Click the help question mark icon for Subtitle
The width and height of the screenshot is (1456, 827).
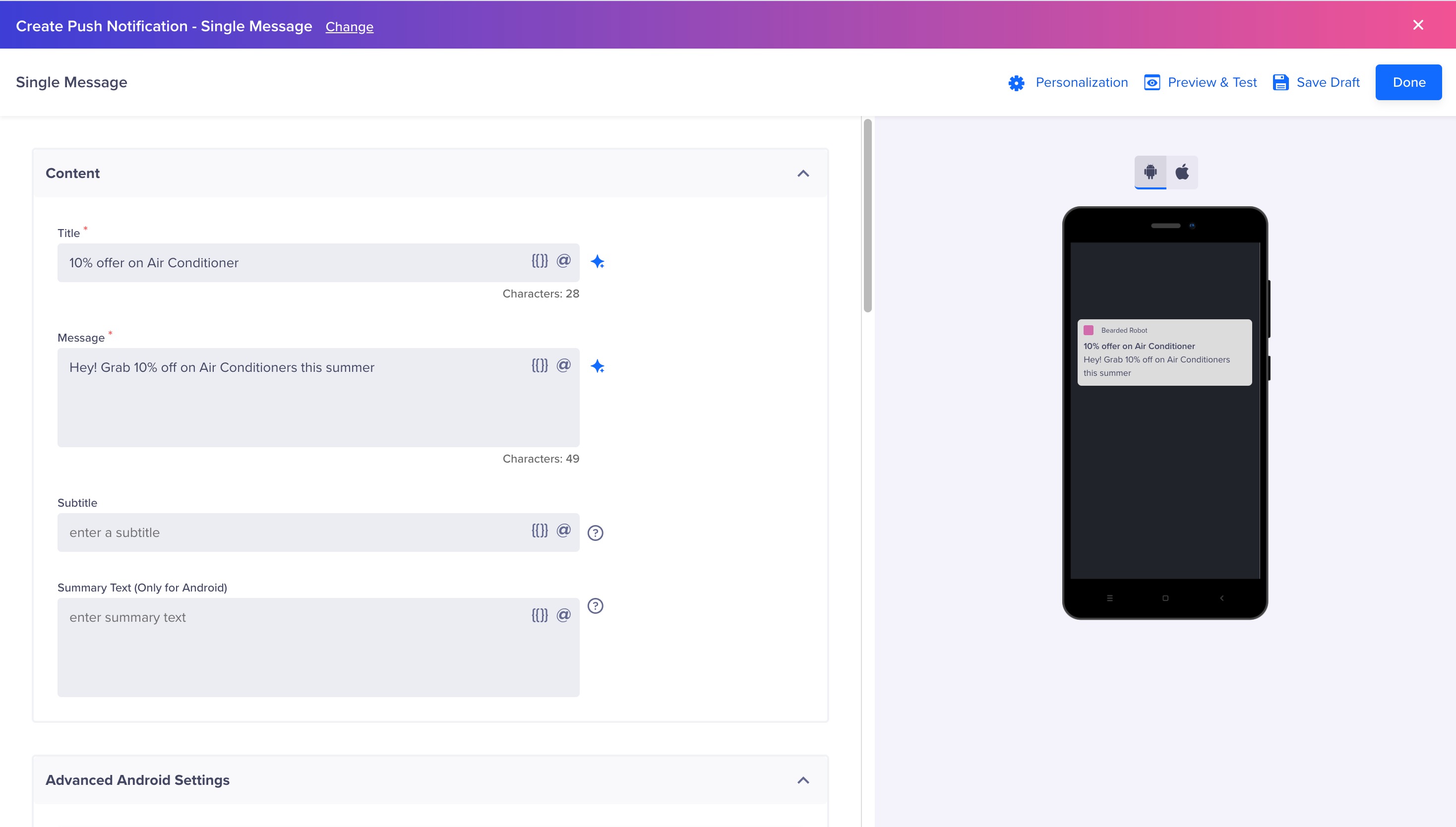(596, 532)
